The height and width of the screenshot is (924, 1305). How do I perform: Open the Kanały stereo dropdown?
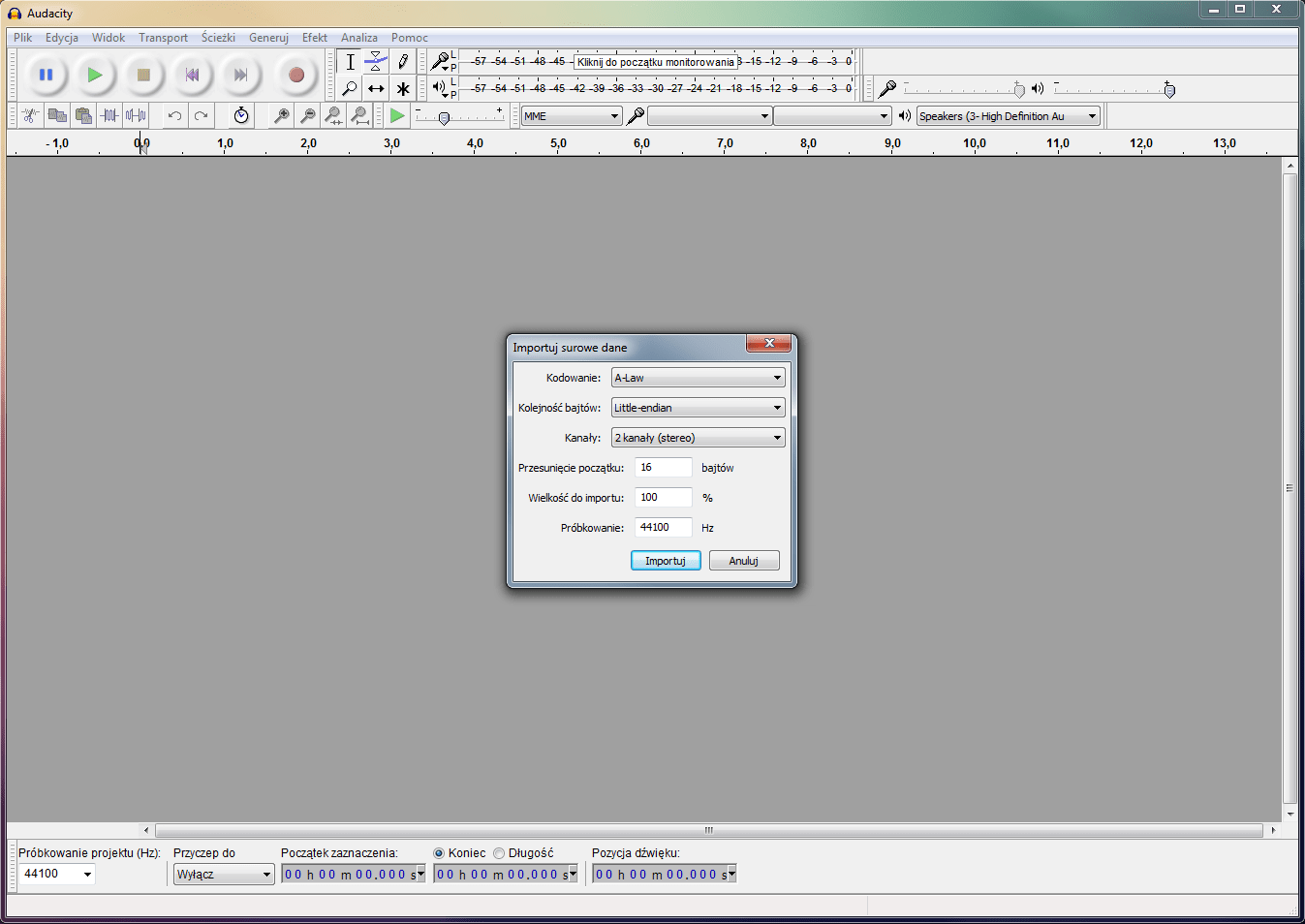click(699, 438)
